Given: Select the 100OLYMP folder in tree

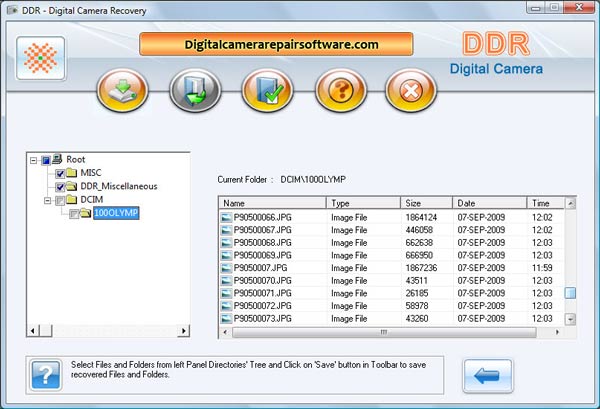Looking at the screenshot, I should [116, 213].
